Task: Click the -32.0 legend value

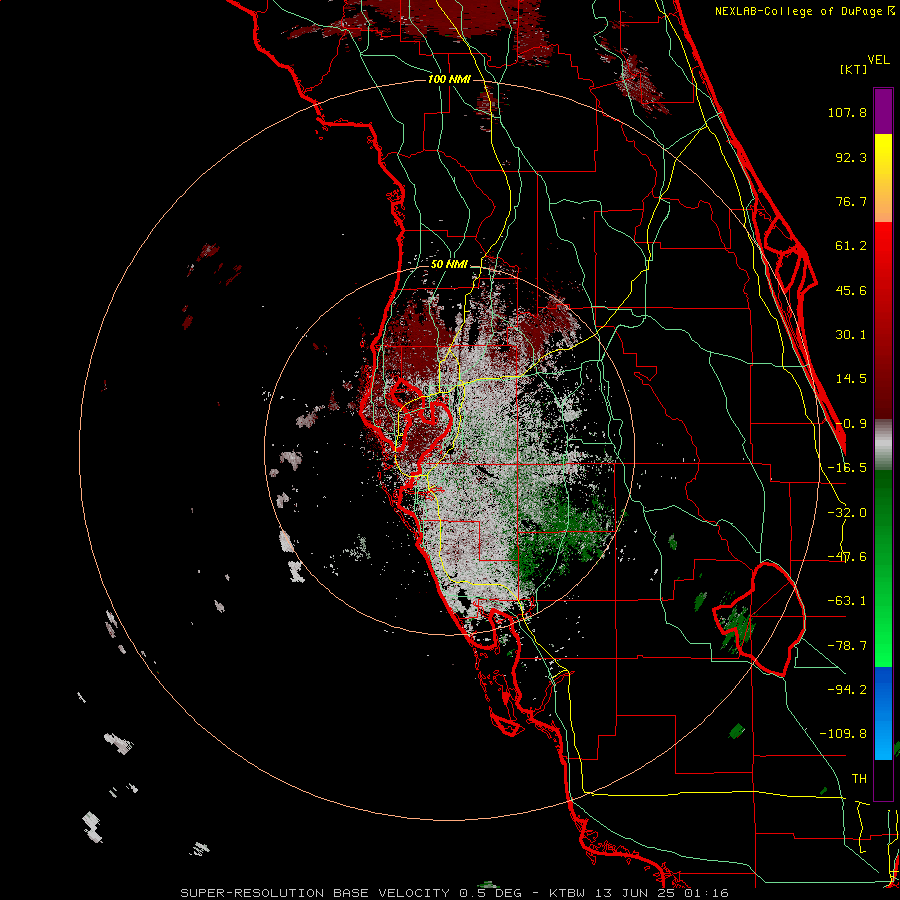Action: [847, 513]
